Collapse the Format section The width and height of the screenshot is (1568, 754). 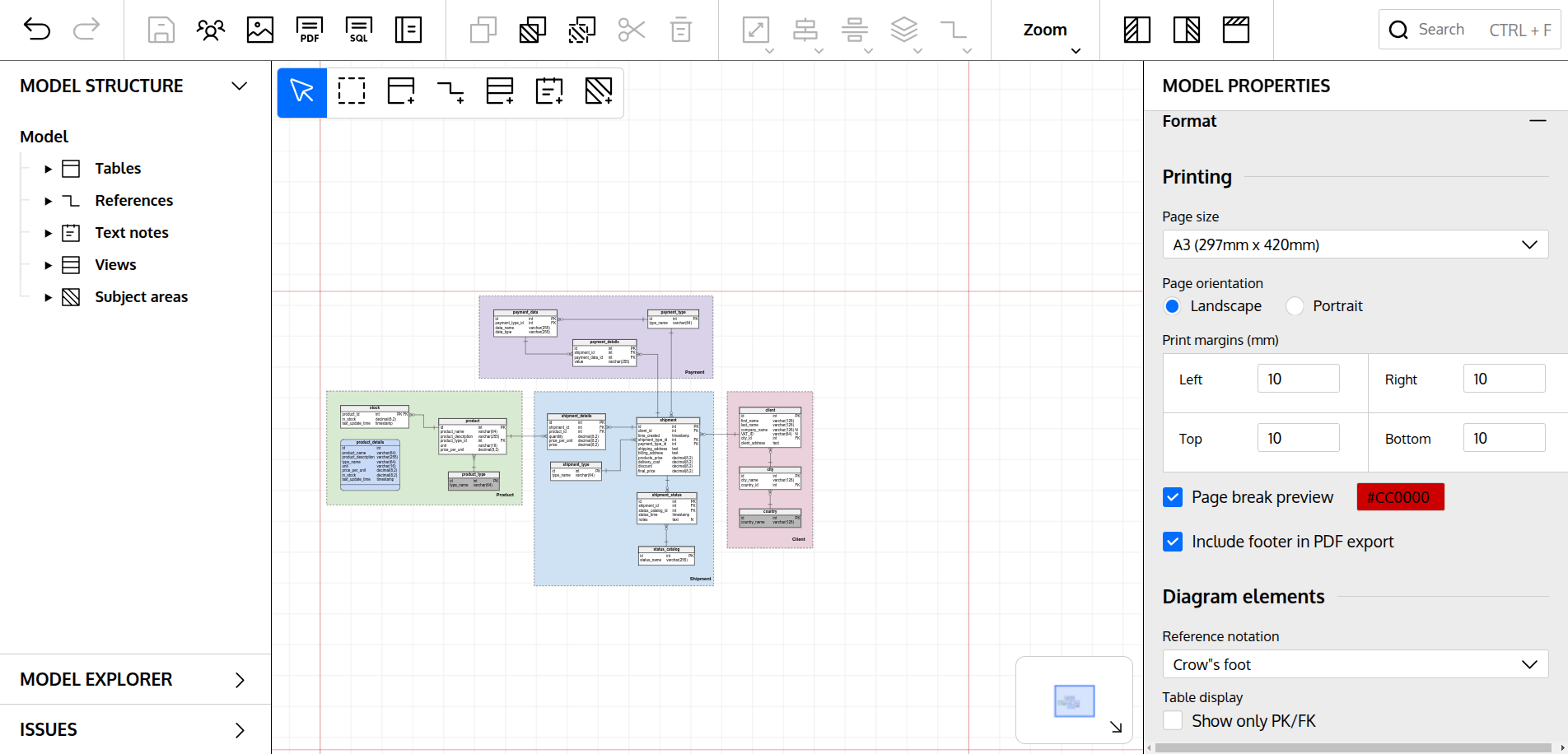(1538, 121)
